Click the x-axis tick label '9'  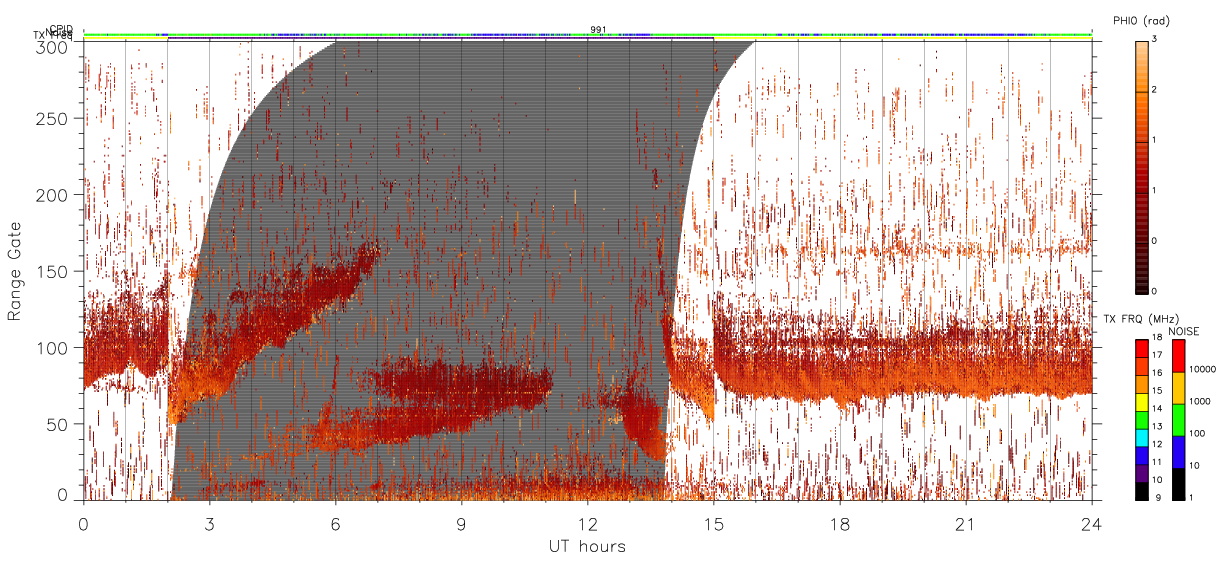461,523
